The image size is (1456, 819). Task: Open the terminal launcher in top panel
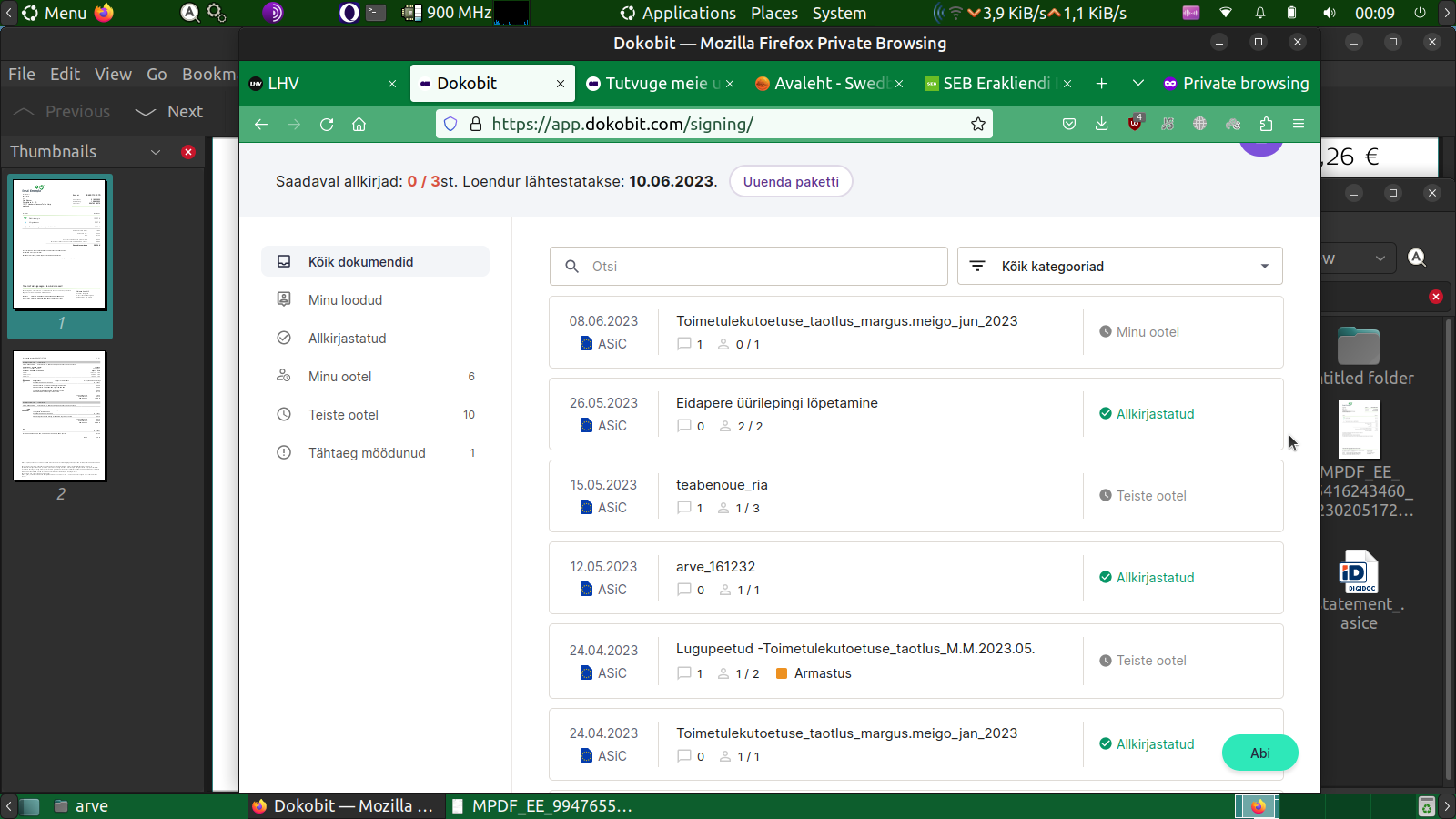tap(376, 13)
